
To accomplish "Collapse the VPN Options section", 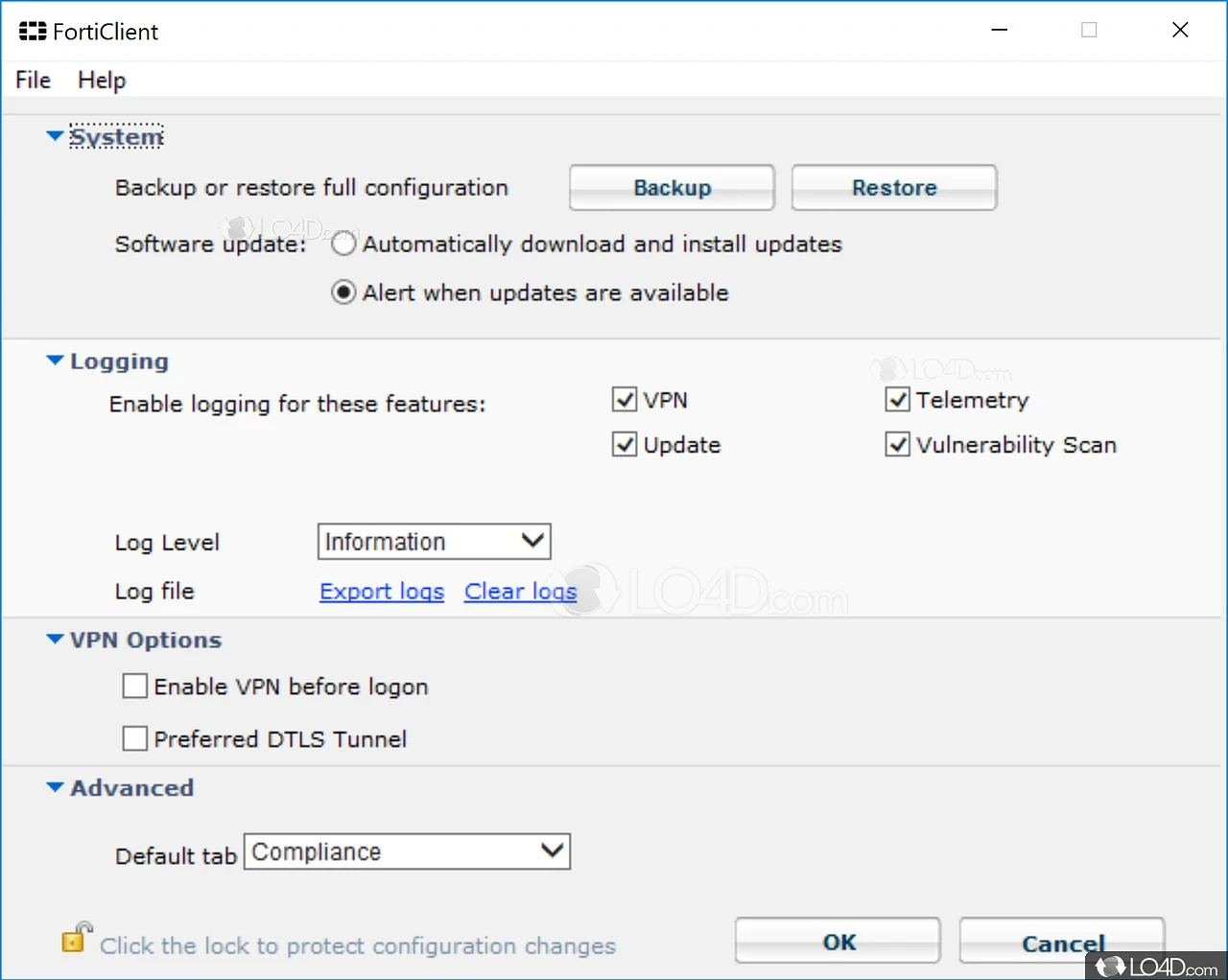I will (x=56, y=640).
